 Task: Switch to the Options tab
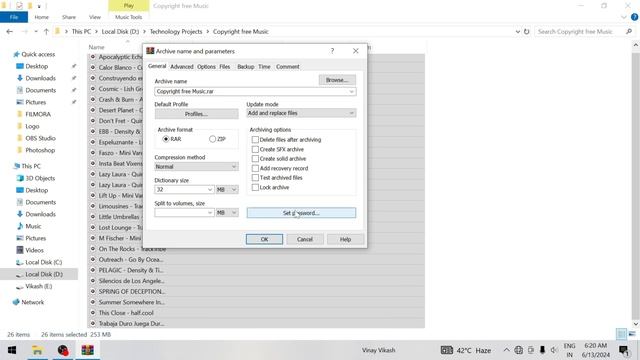point(206,67)
